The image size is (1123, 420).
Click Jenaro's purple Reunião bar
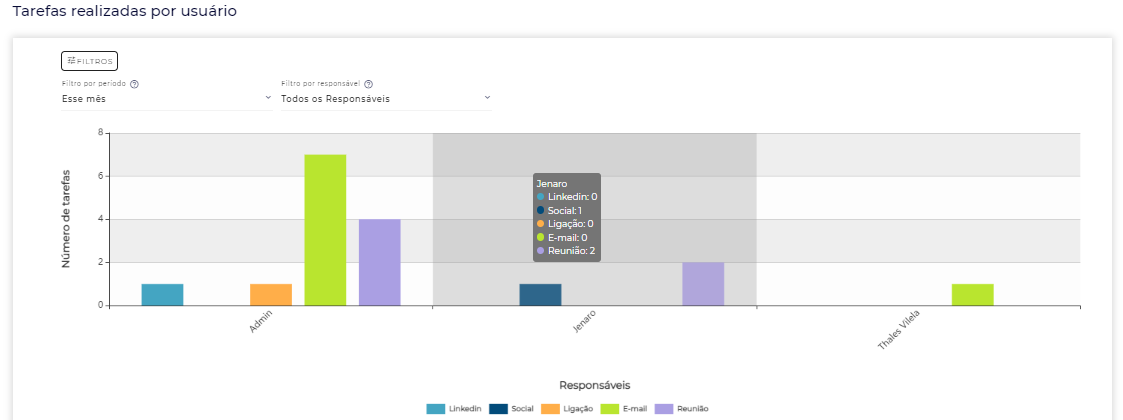[703, 284]
